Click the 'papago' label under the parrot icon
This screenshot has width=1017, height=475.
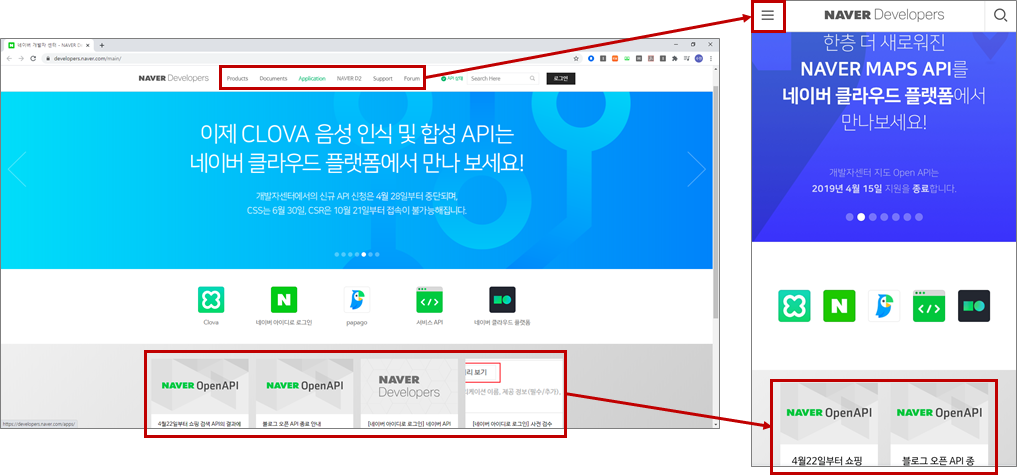(357, 323)
